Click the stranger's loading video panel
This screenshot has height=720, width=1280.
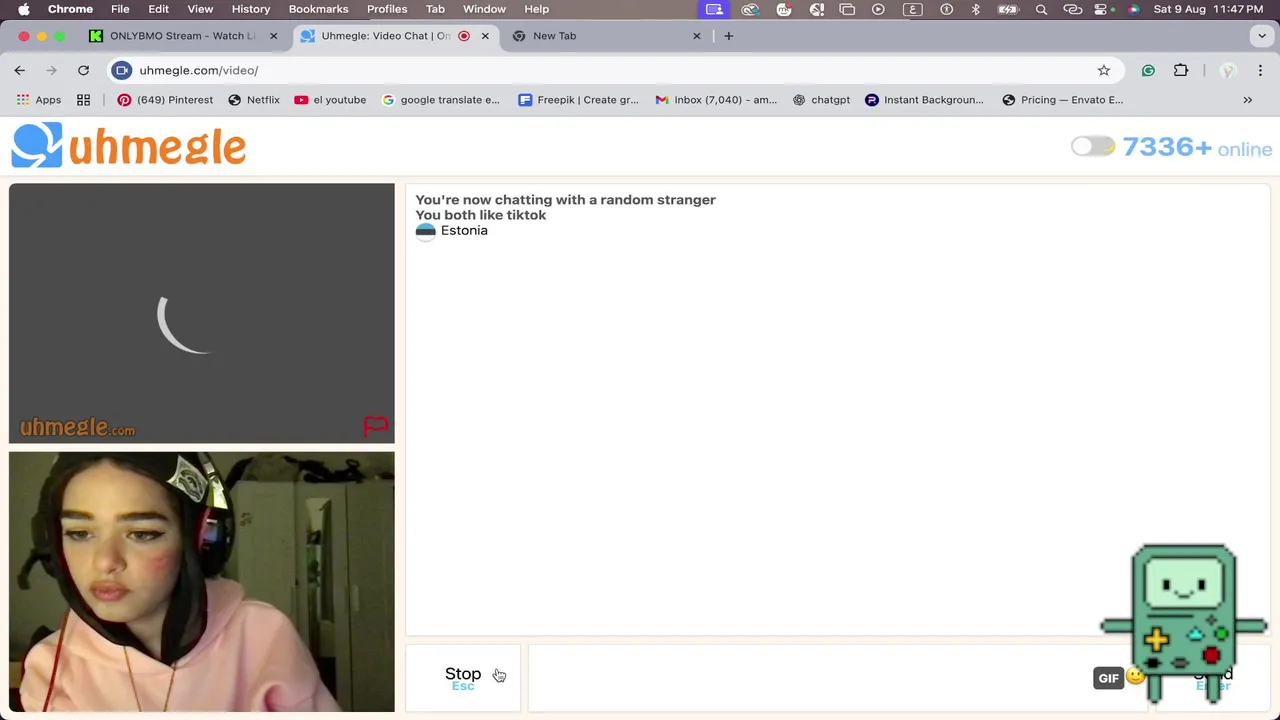(202, 313)
